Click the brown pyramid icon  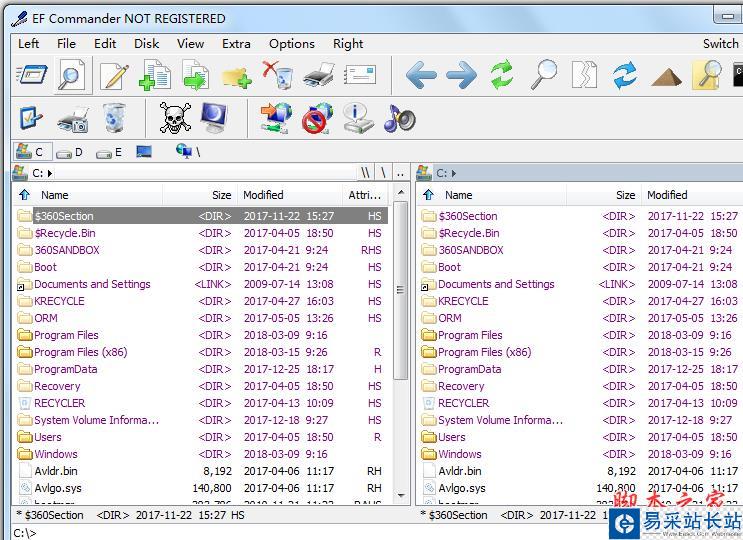666,77
